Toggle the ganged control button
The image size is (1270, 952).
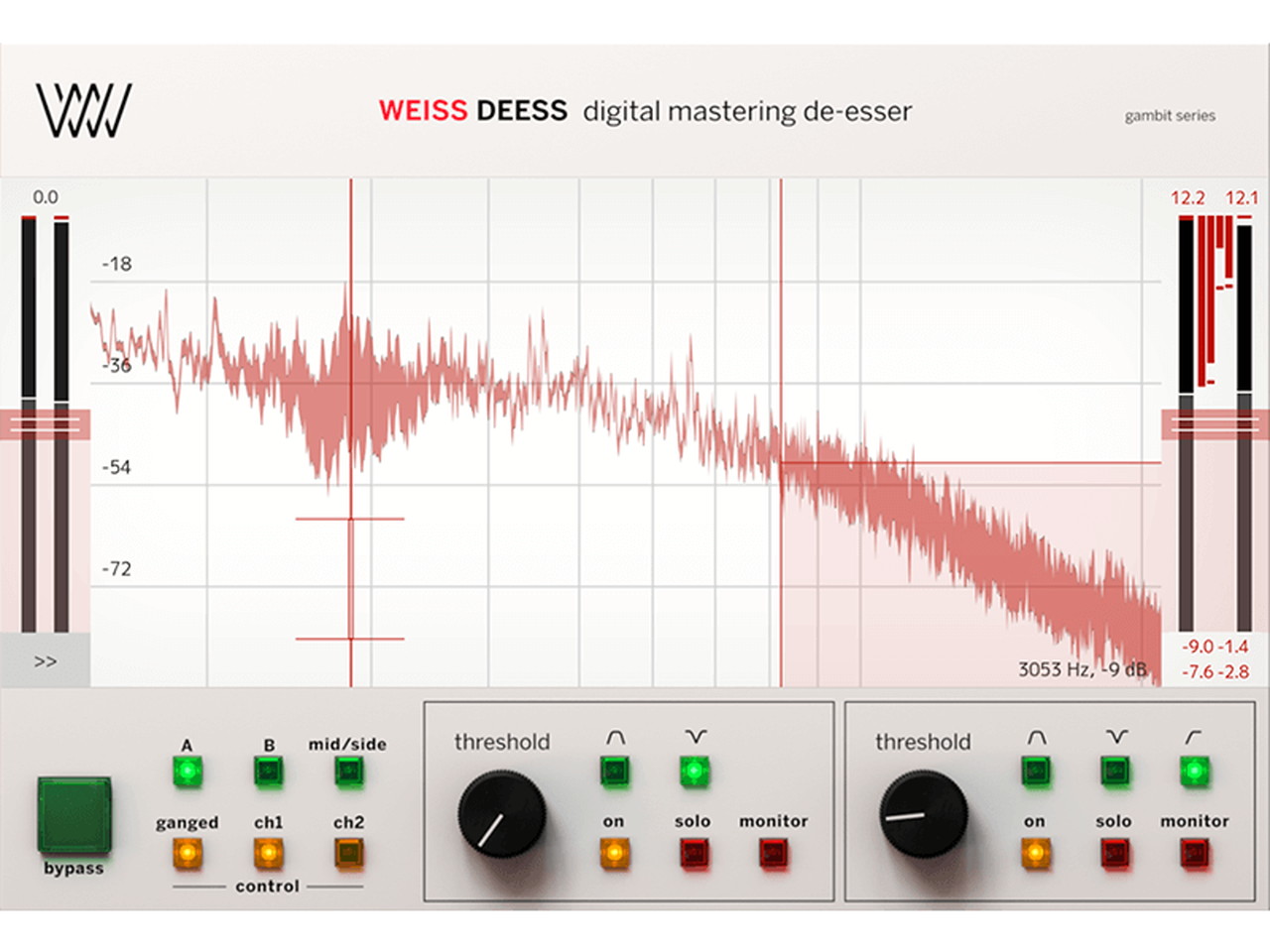coord(187,852)
